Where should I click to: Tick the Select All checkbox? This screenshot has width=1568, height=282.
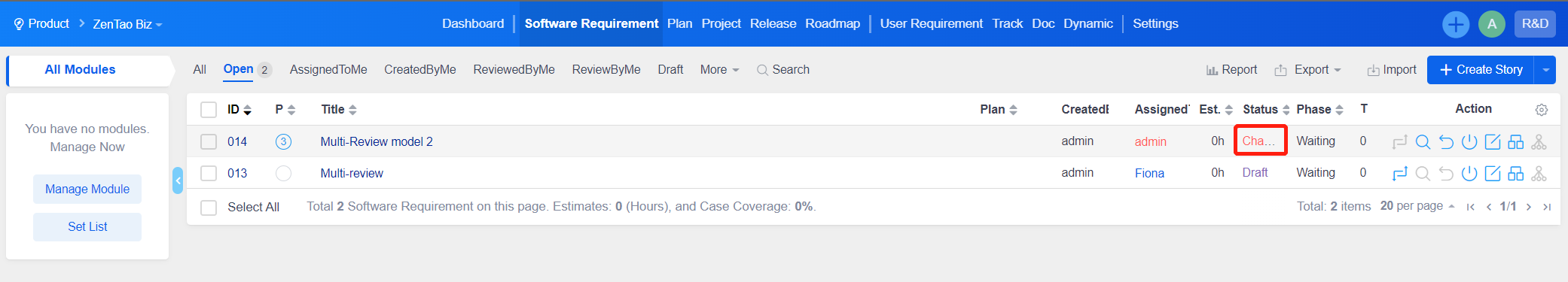coord(209,208)
